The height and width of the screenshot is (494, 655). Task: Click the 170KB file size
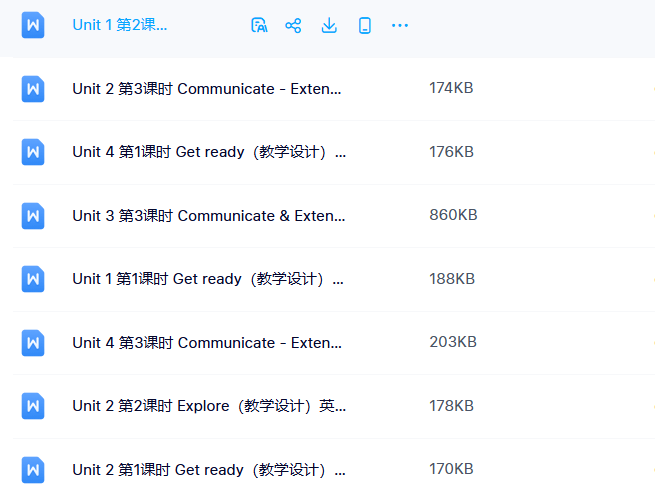451,469
